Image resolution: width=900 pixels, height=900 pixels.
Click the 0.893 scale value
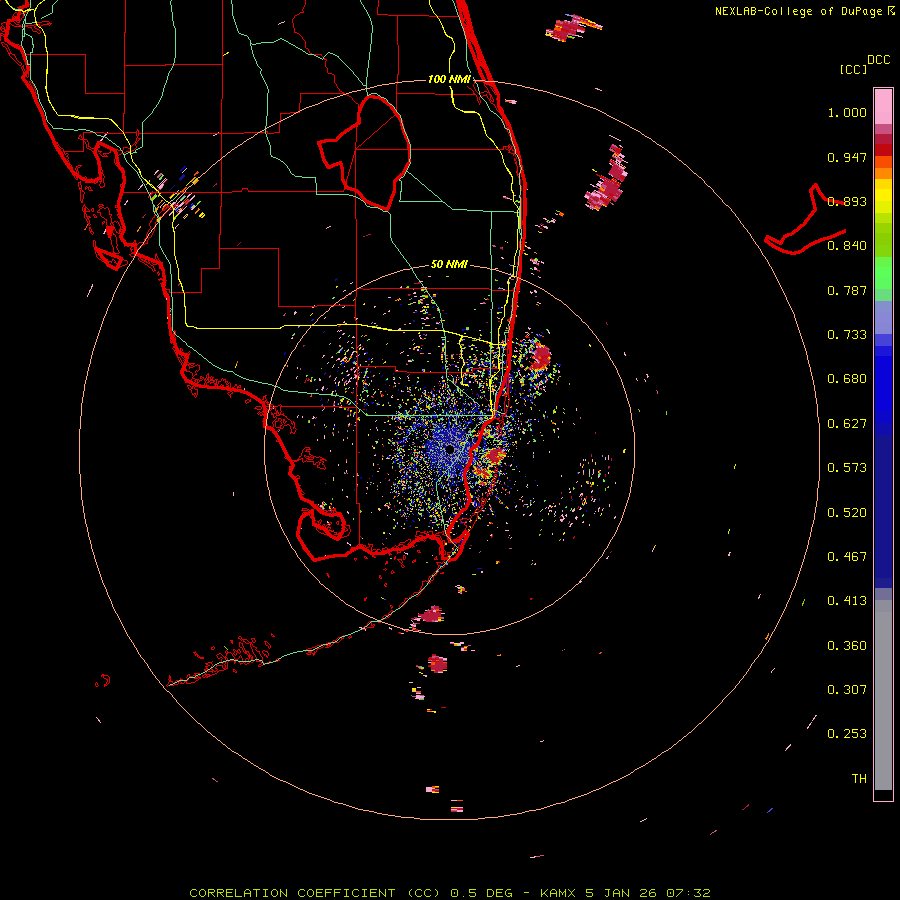[x=847, y=201]
